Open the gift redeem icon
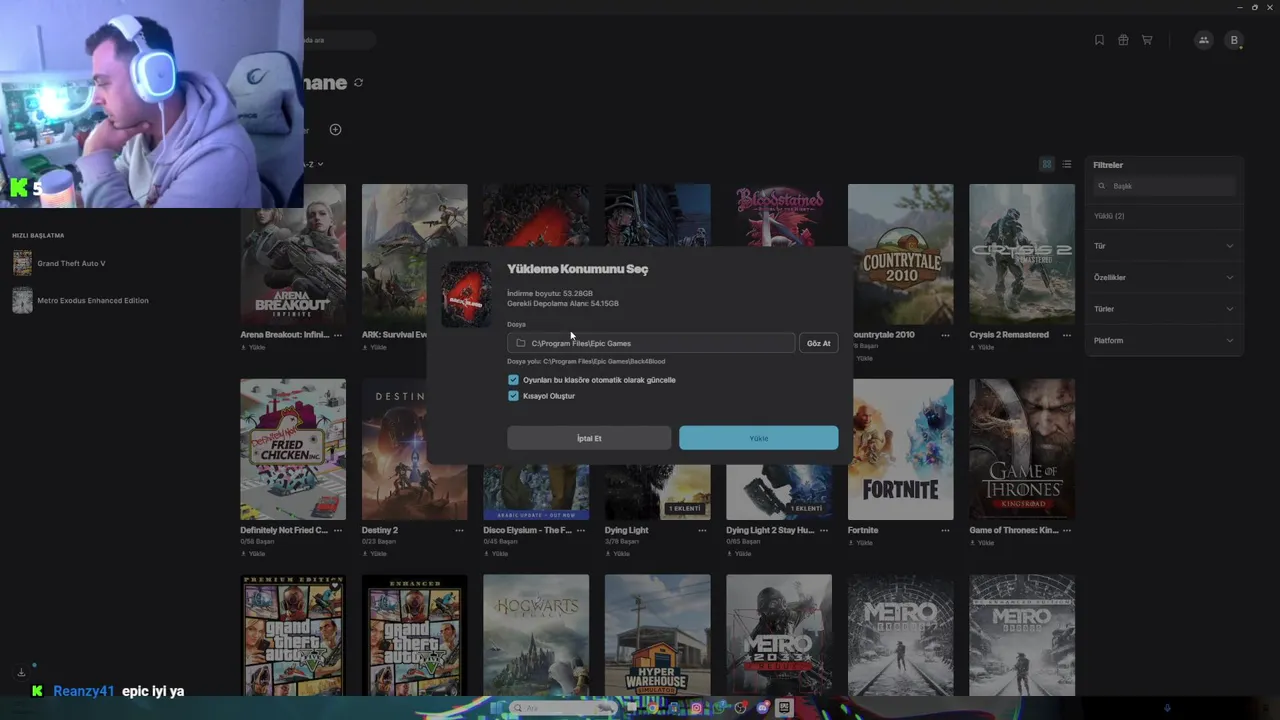 click(x=1123, y=40)
